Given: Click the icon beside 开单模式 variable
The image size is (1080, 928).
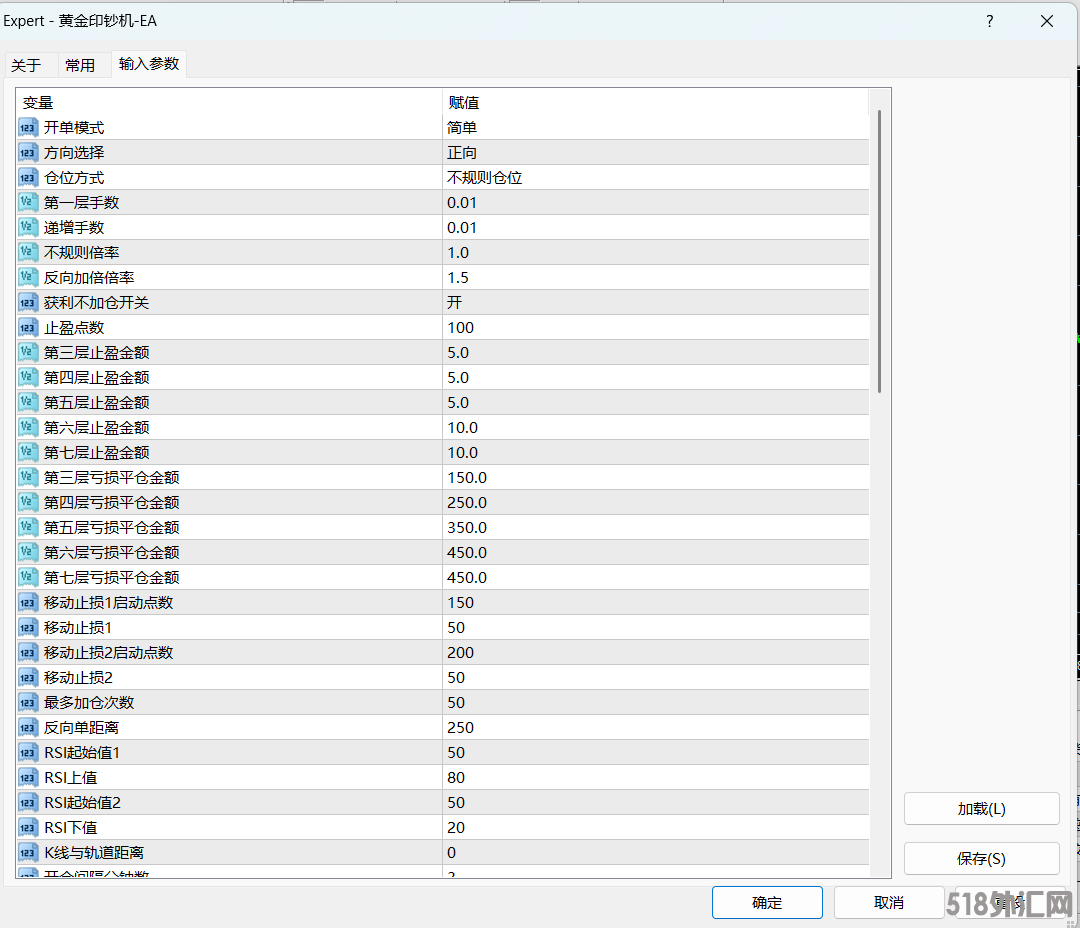Looking at the screenshot, I should click(x=28, y=127).
